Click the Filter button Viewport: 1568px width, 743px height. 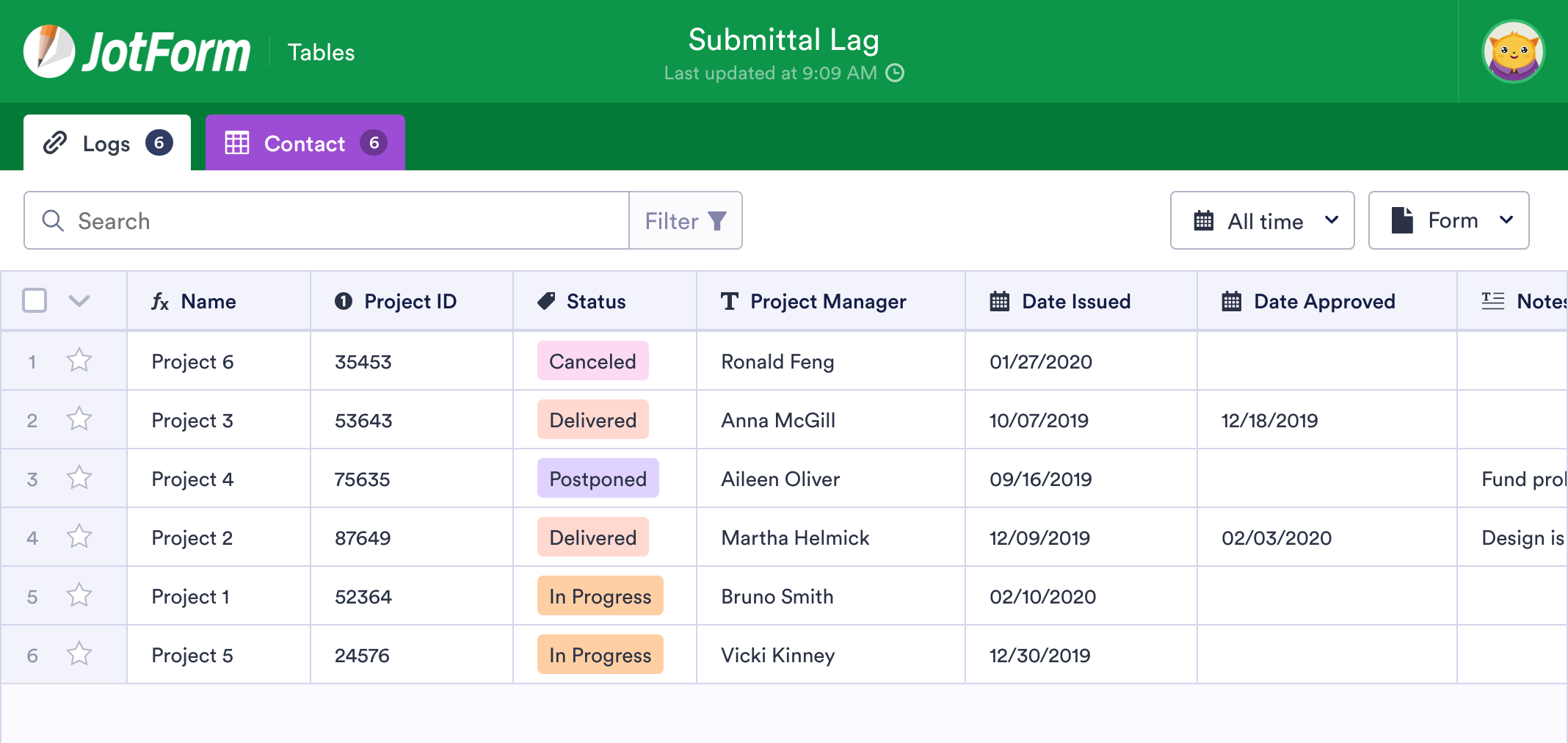click(x=684, y=220)
